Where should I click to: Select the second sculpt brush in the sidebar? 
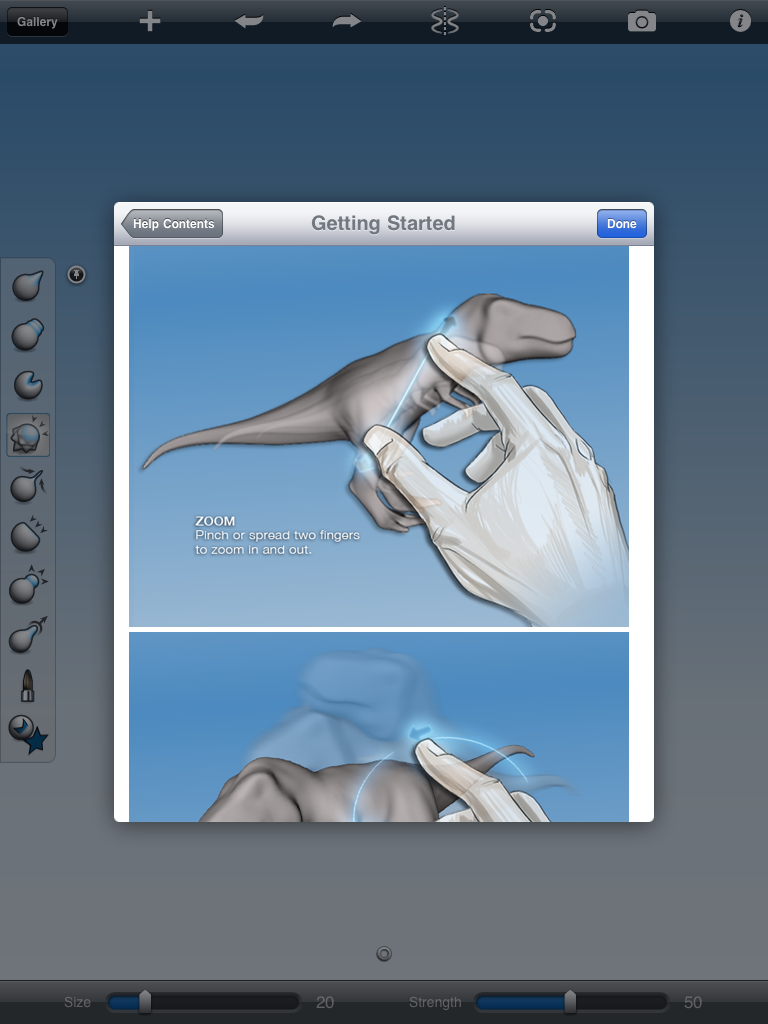click(x=27, y=334)
